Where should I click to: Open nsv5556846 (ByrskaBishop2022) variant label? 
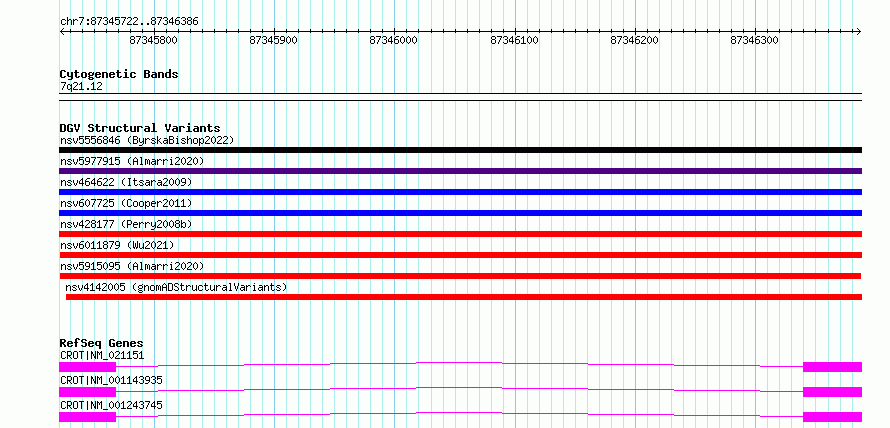click(x=147, y=140)
